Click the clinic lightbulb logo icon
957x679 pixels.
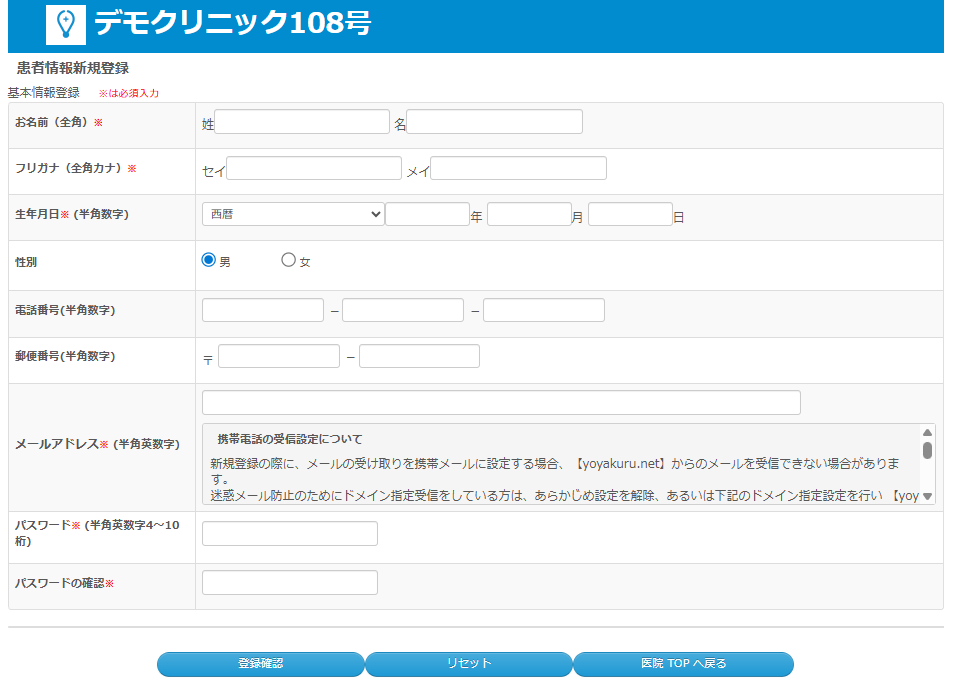tap(66, 24)
